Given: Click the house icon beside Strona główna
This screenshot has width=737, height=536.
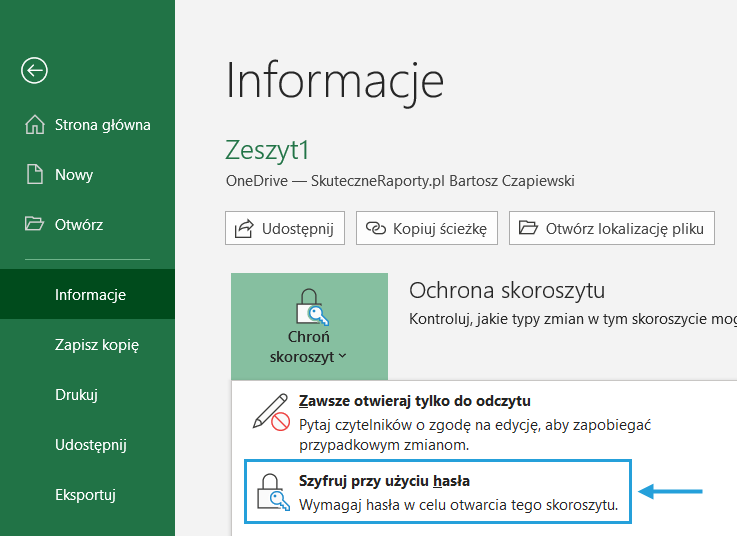Looking at the screenshot, I should [x=35, y=125].
